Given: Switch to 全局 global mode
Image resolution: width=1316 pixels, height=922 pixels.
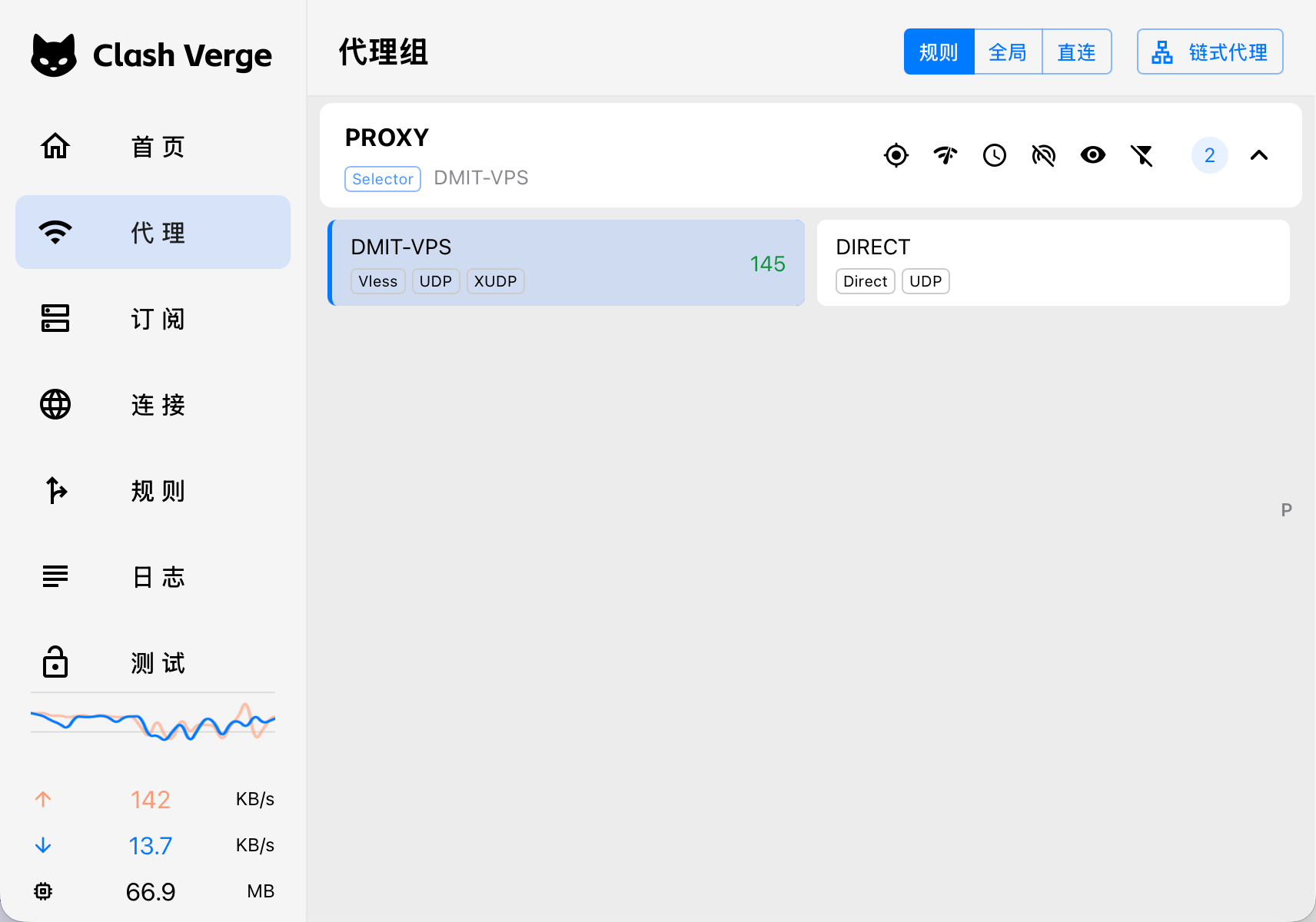Looking at the screenshot, I should point(1008,51).
